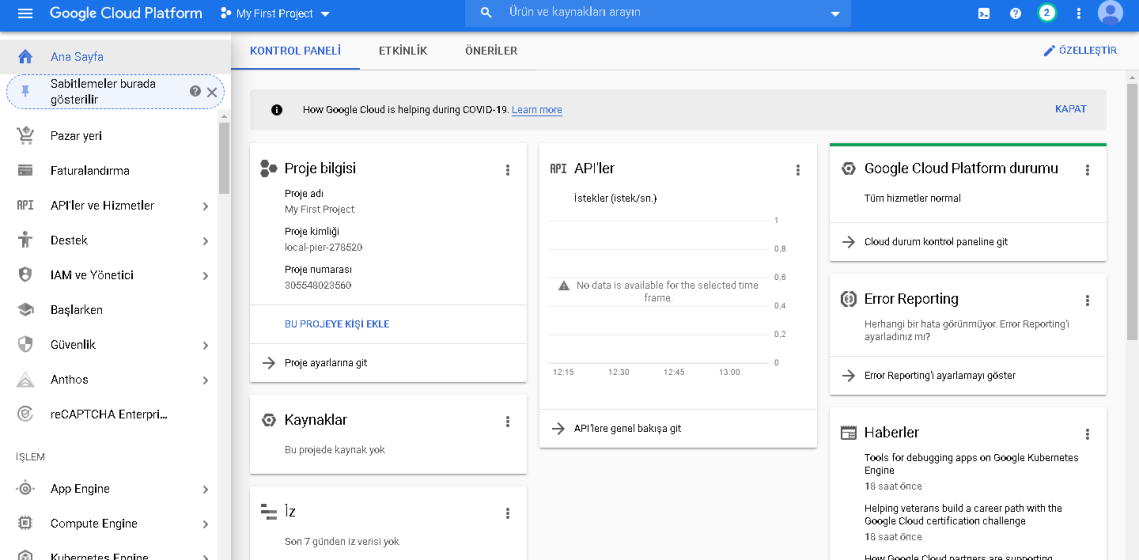Viewport: 1139px width, 560px height.
Task: Click the API'ler ve Hizmetler API icon
Action: 25,206
